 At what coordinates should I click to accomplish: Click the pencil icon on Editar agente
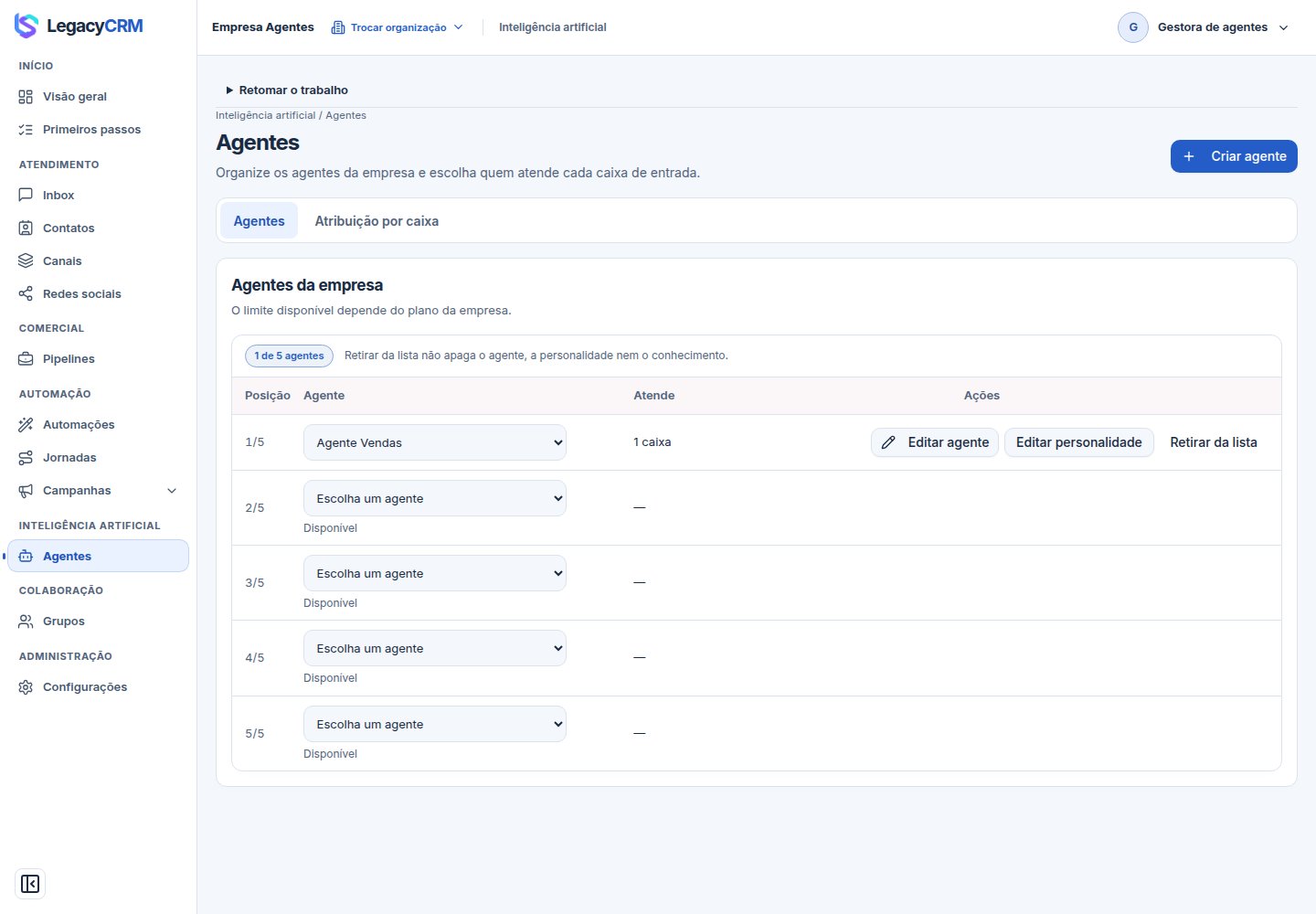pyautogui.click(x=888, y=442)
